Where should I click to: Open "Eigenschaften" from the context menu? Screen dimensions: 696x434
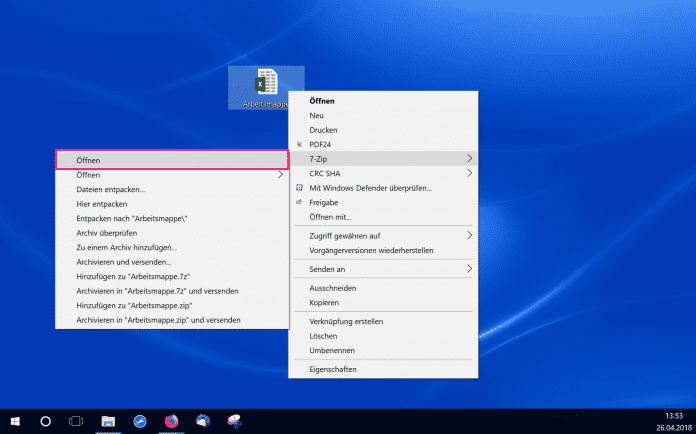coord(332,369)
